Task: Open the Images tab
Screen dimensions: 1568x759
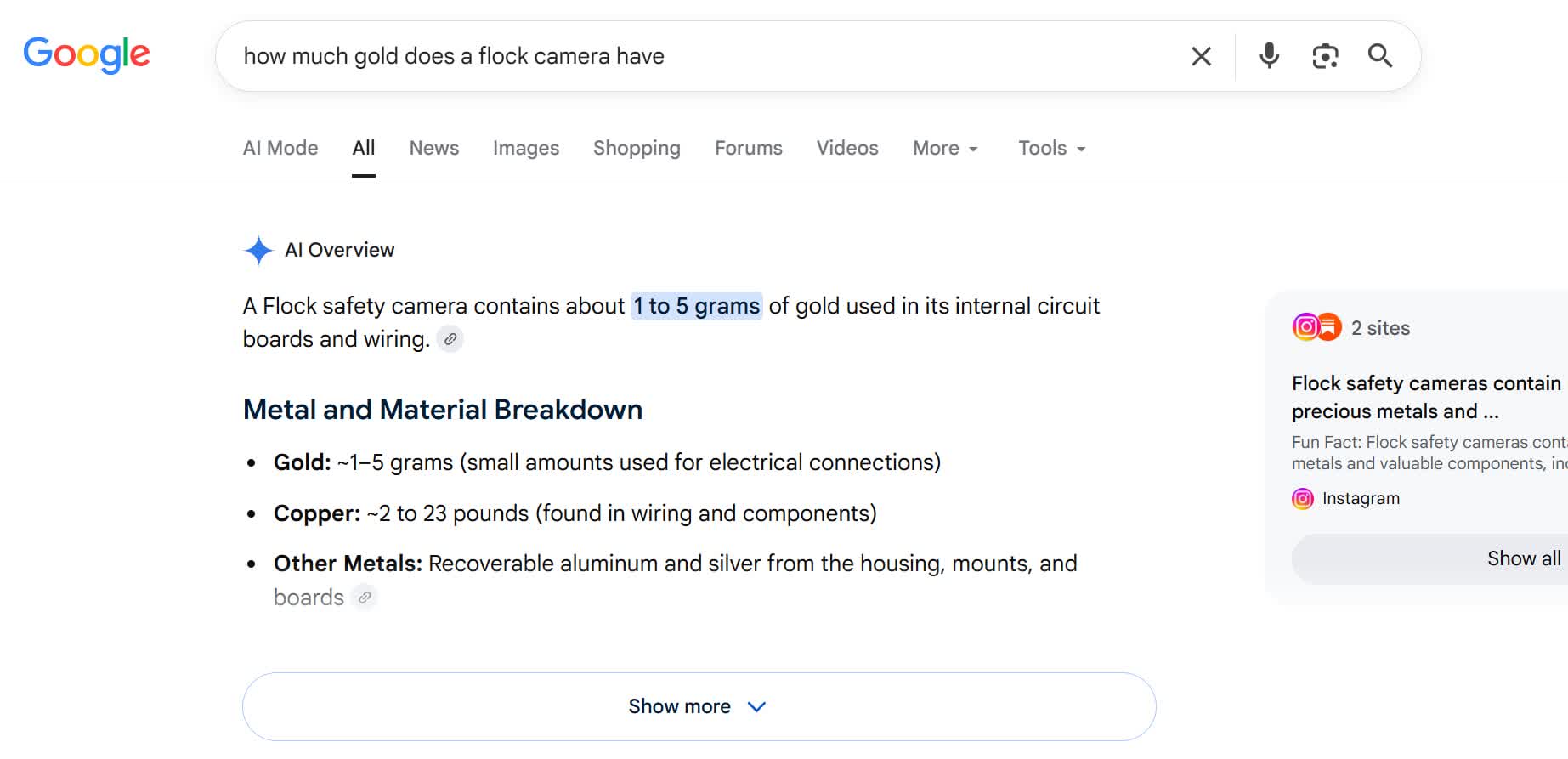Action: 526,148
